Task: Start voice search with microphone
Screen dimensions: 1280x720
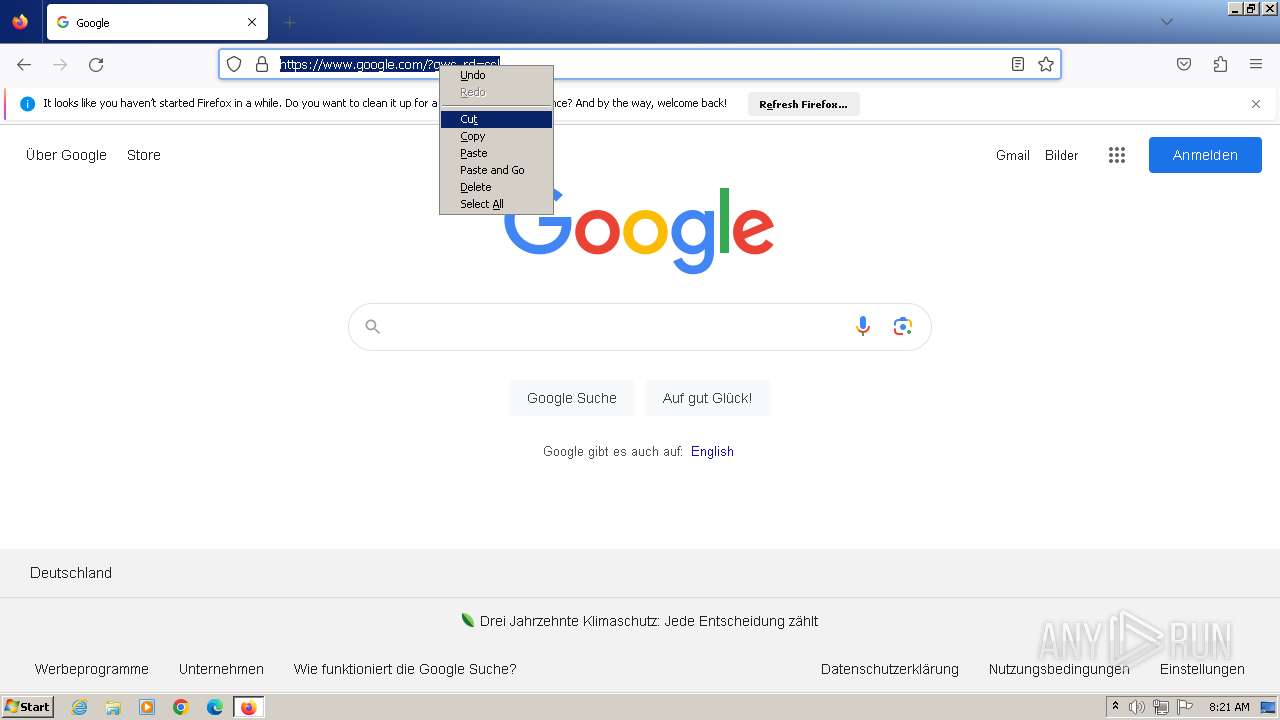Action: coord(863,326)
